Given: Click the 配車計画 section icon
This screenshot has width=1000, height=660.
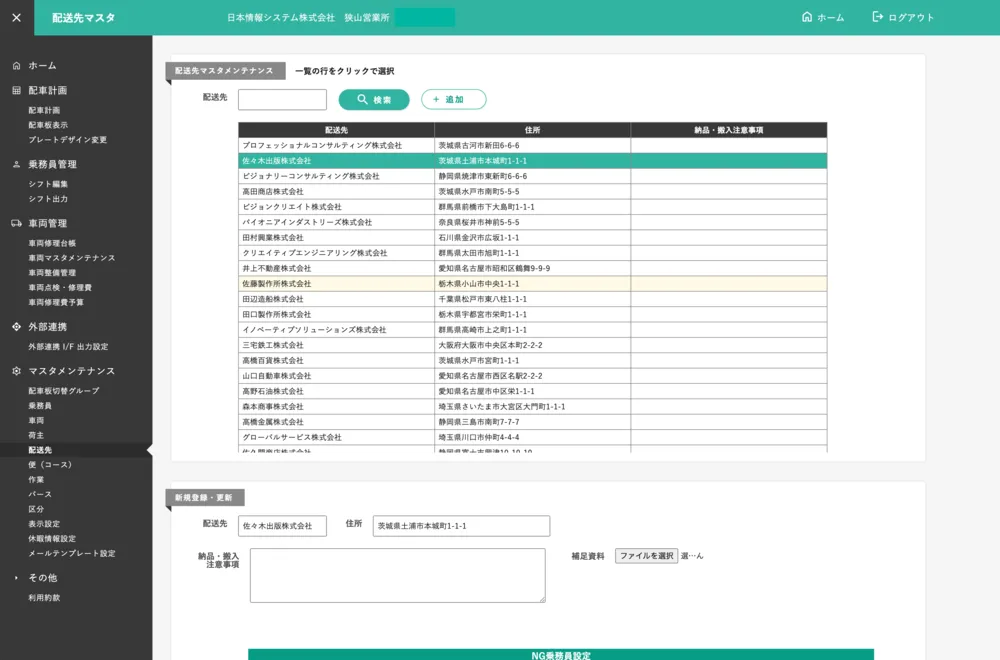Looking at the screenshot, I should tap(16, 91).
